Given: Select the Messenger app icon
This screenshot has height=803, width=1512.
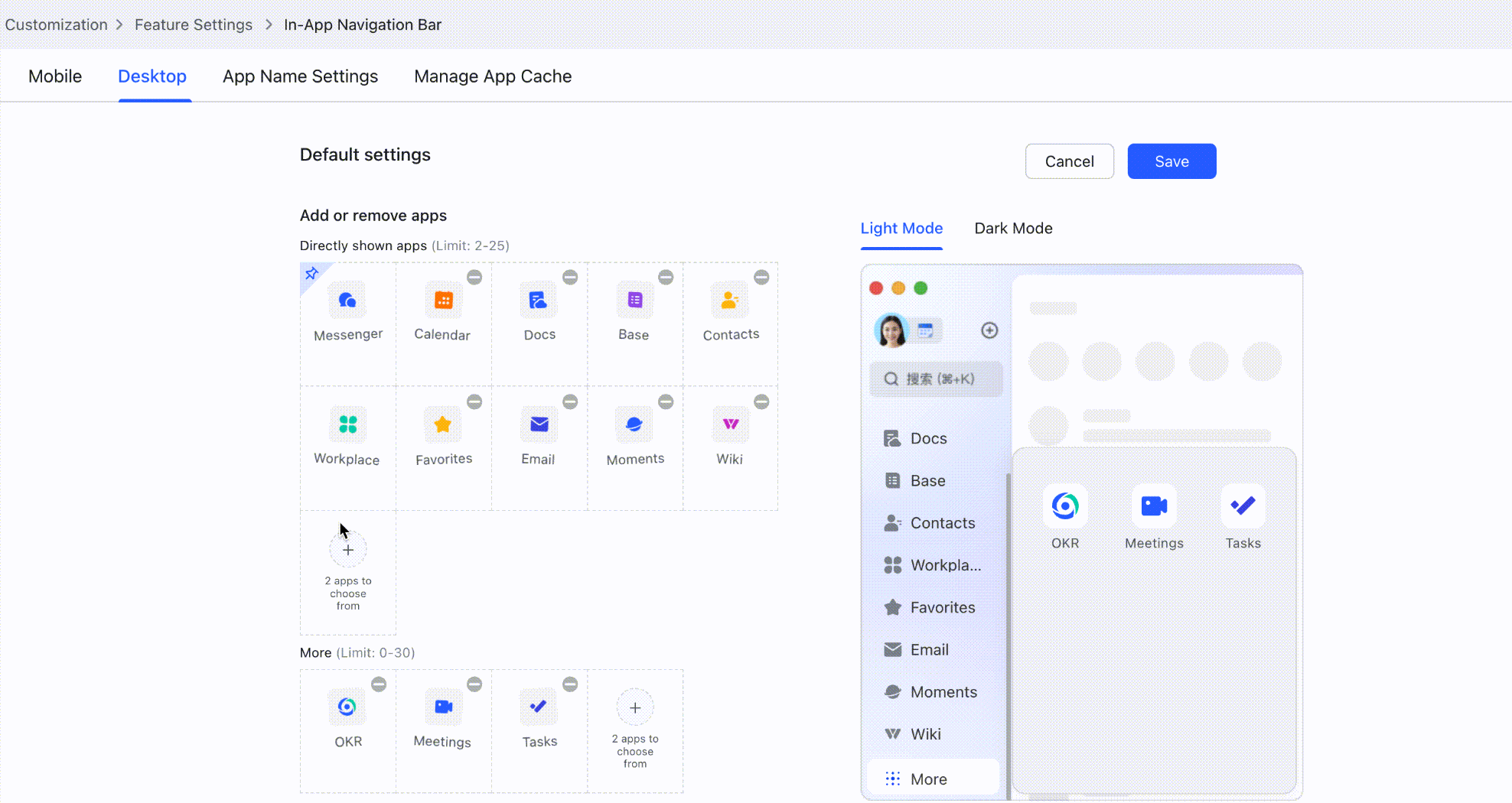Looking at the screenshot, I should [x=347, y=301].
